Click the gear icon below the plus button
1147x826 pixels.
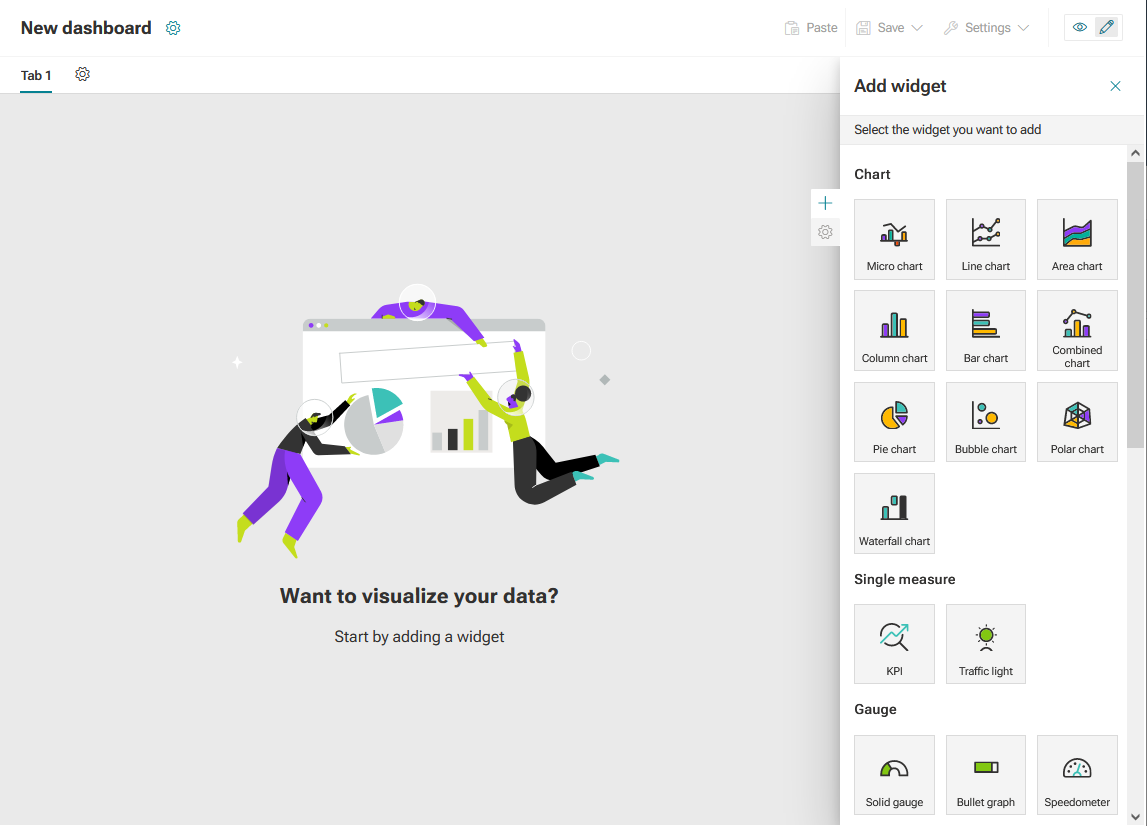[x=825, y=232]
